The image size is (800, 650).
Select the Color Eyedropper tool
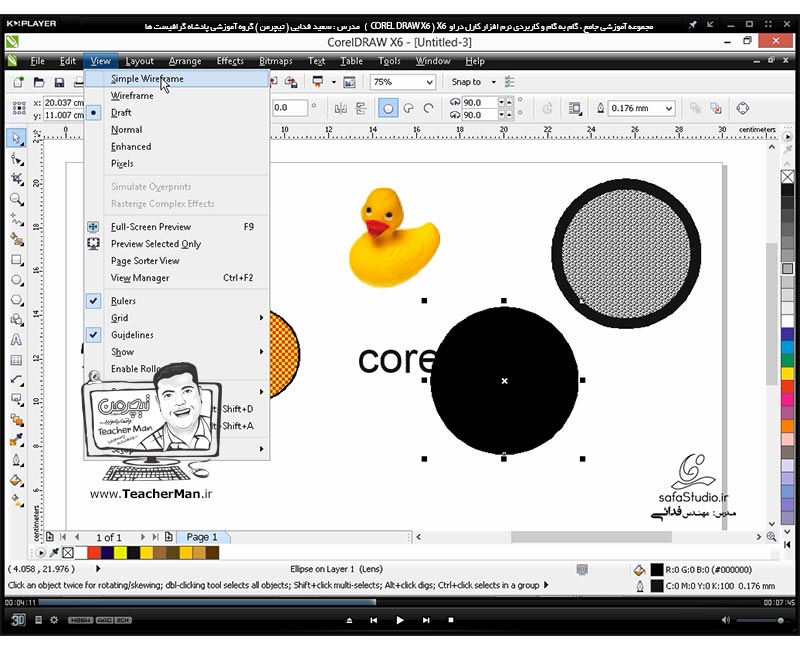coord(16,440)
